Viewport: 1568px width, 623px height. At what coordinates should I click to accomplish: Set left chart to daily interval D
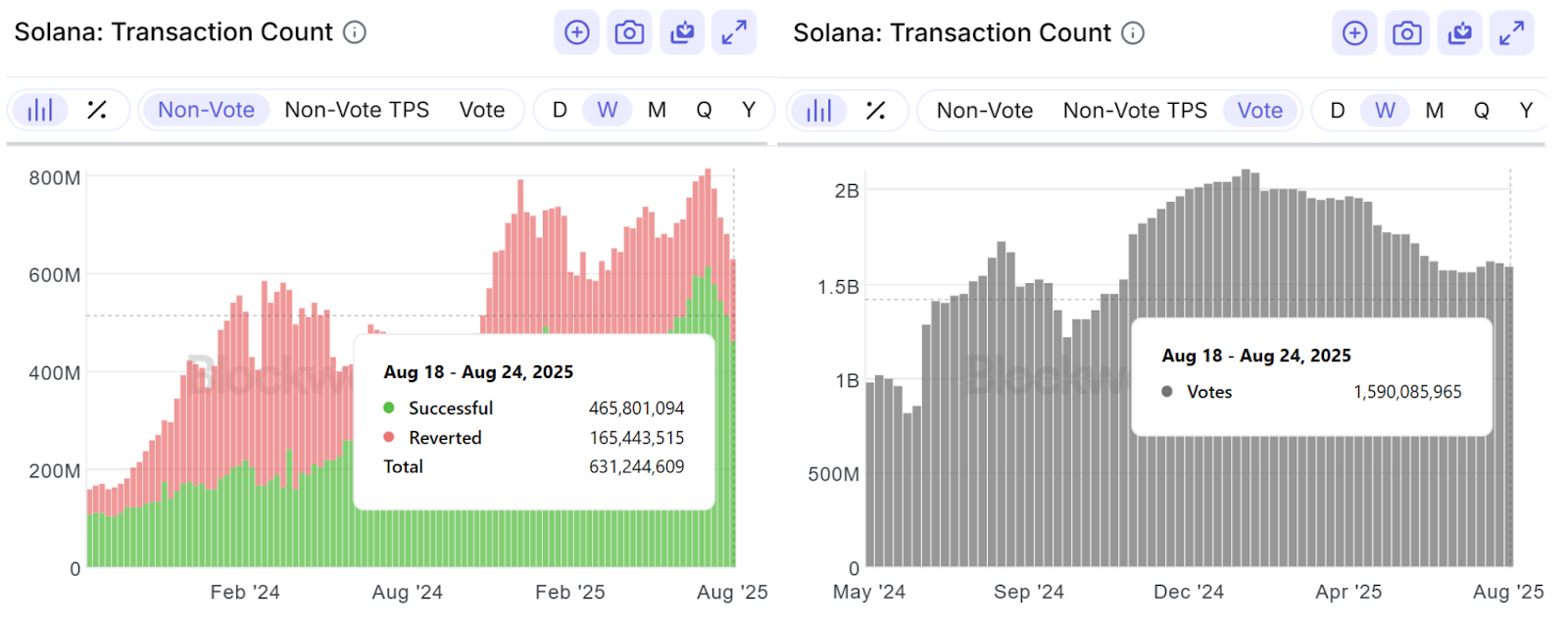coord(560,110)
